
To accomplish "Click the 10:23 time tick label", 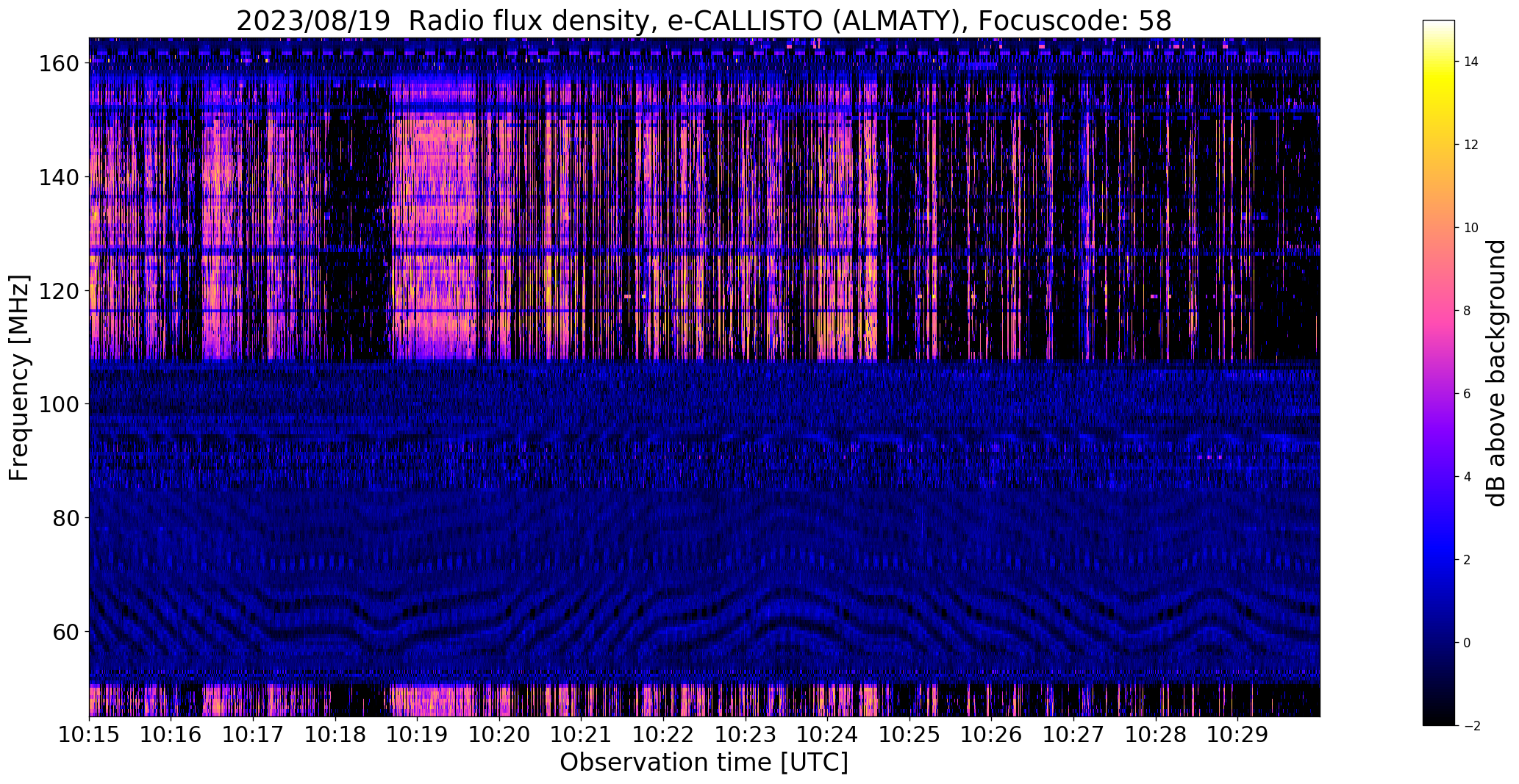I will [x=746, y=735].
